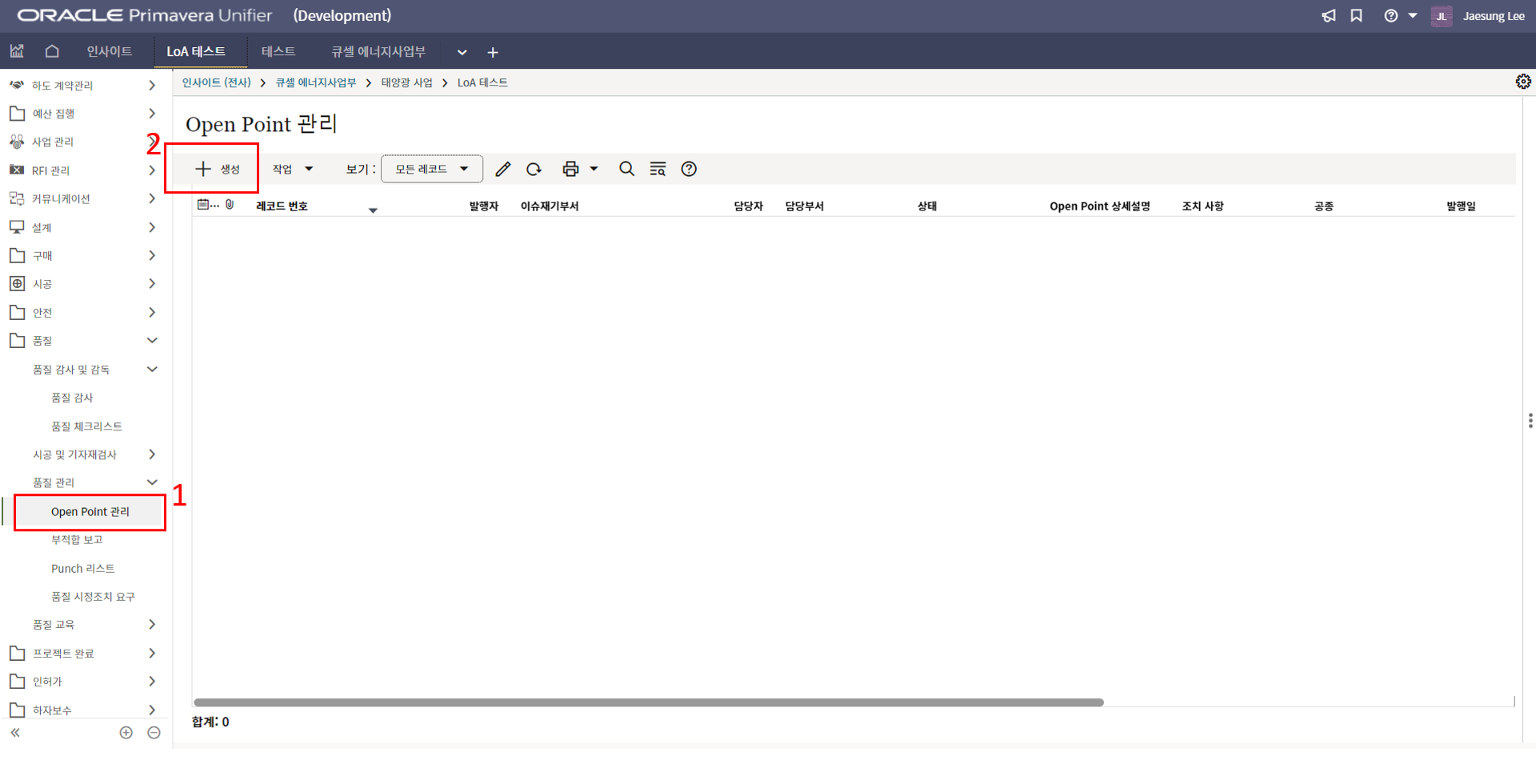The width and height of the screenshot is (1536, 784).
Task: Click the 생성 create button
Action: [218, 169]
